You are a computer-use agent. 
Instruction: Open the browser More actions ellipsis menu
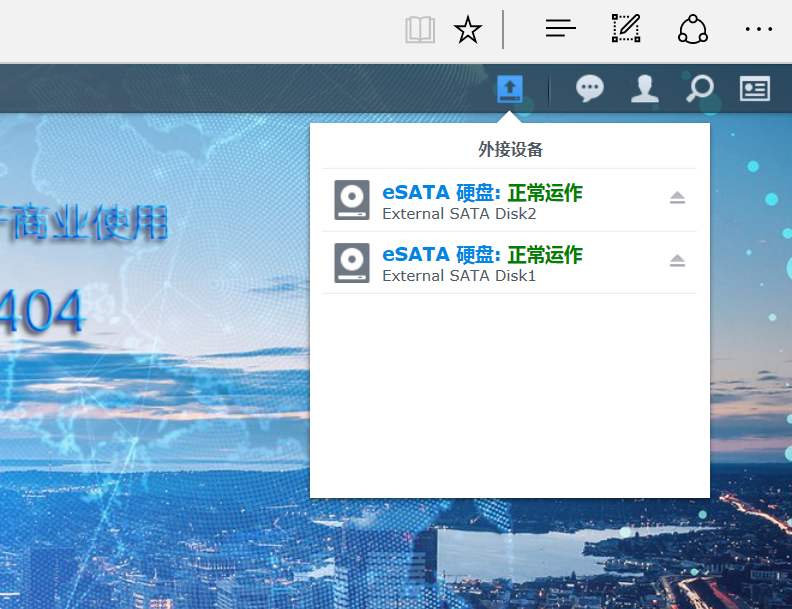[x=759, y=29]
